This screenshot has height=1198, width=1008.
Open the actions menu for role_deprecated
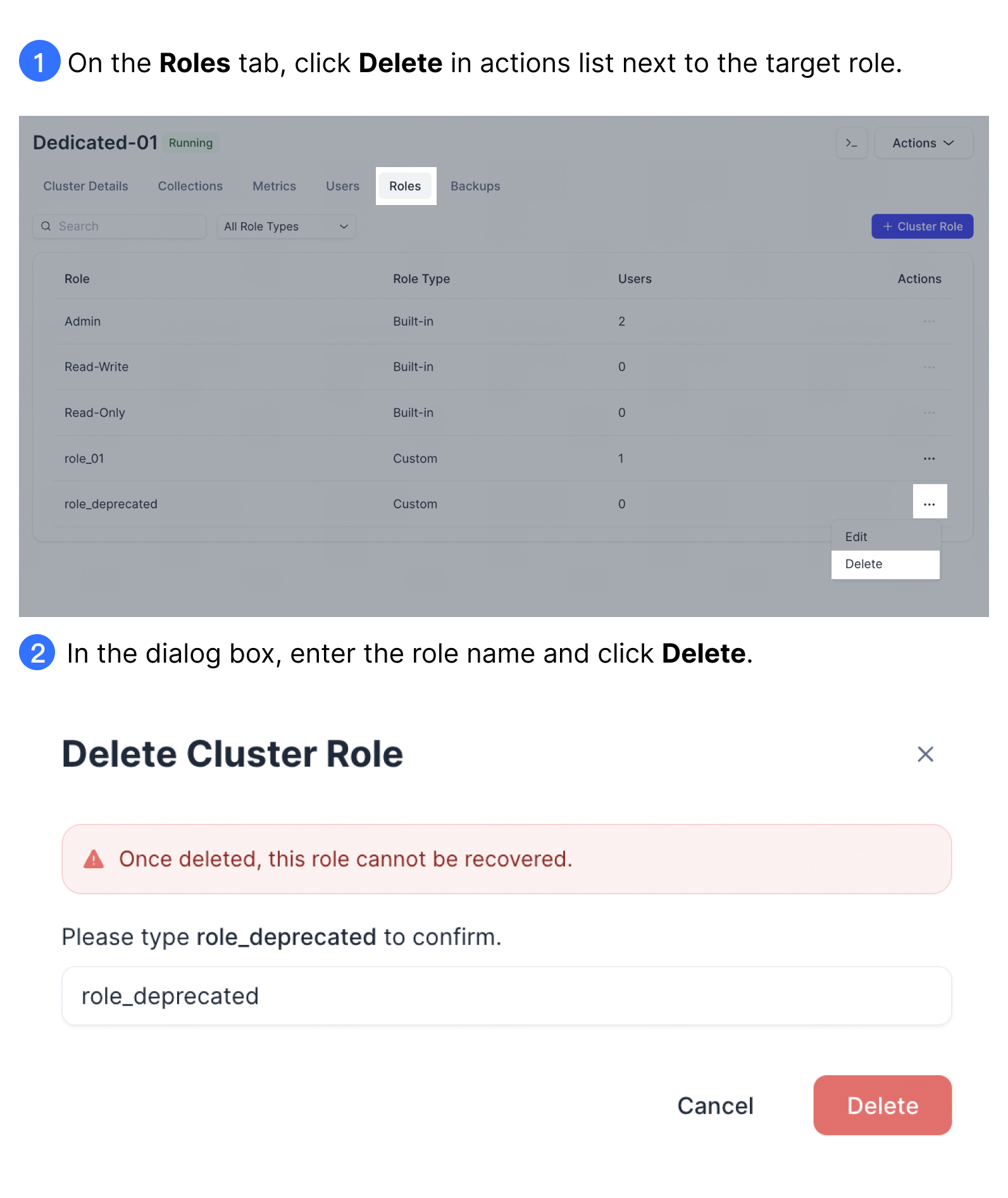(930, 502)
